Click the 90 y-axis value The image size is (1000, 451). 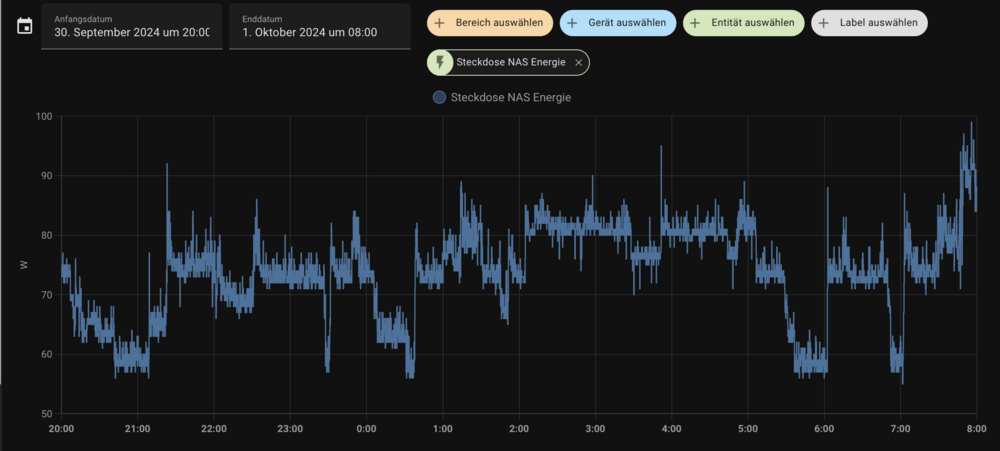tap(47, 176)
